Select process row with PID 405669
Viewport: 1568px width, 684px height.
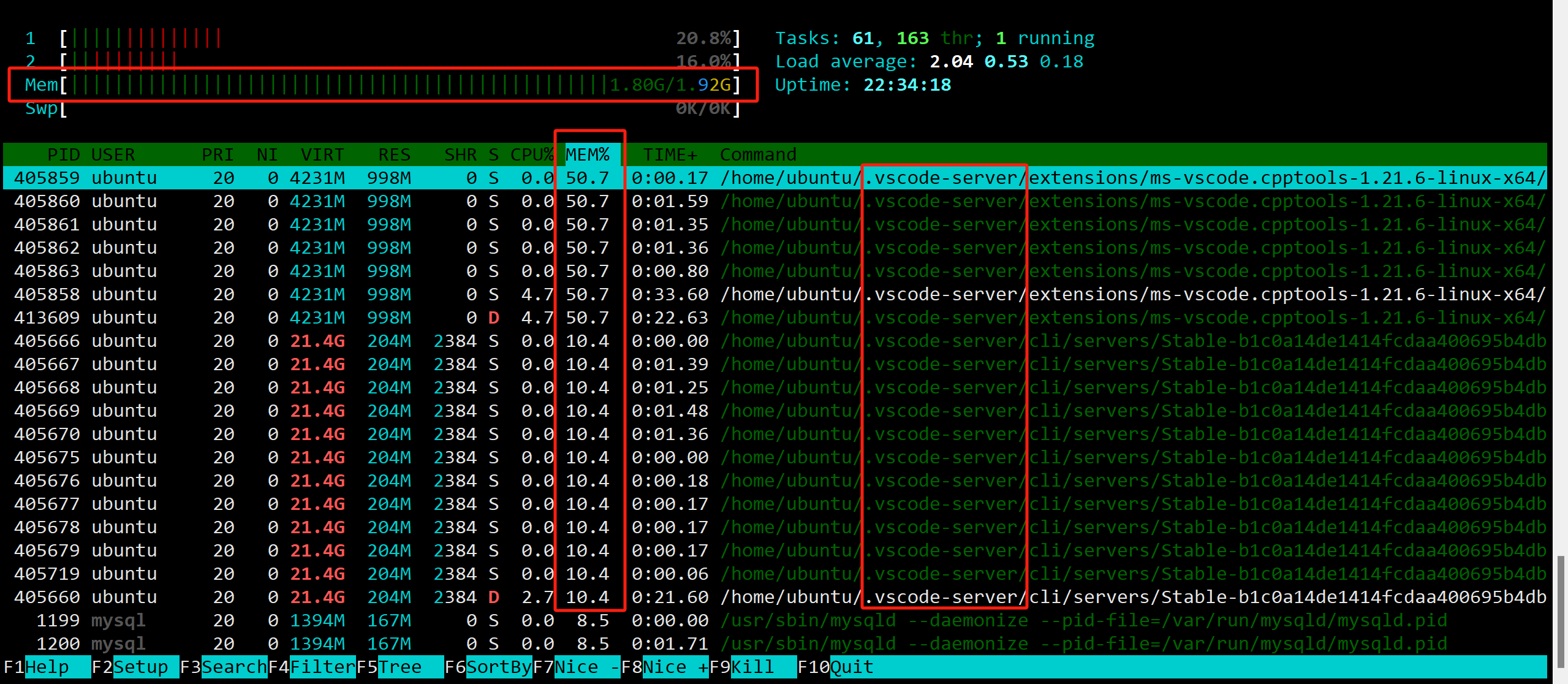pos(775,411)
